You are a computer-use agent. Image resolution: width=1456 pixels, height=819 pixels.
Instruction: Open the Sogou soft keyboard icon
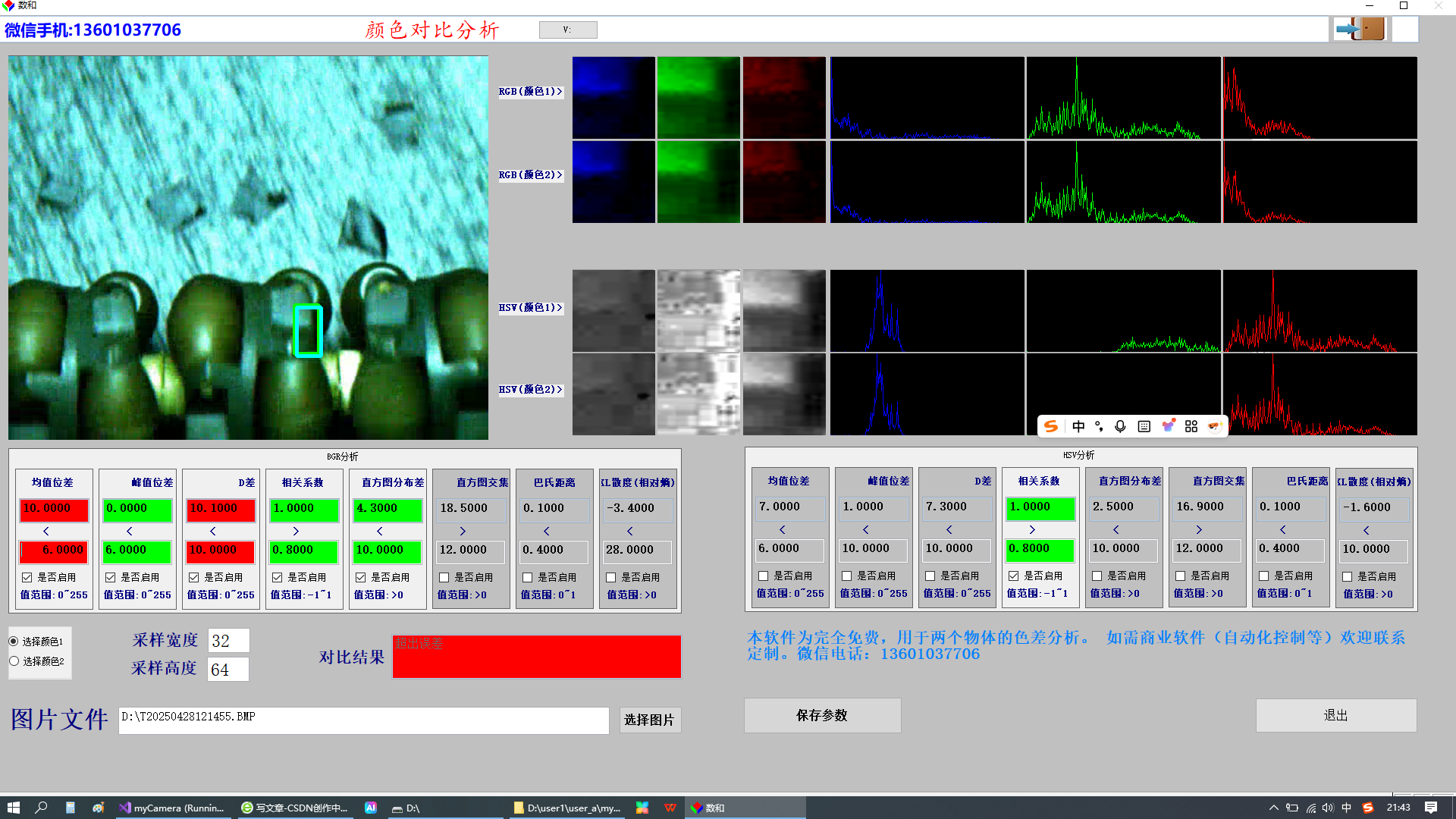1144,426
